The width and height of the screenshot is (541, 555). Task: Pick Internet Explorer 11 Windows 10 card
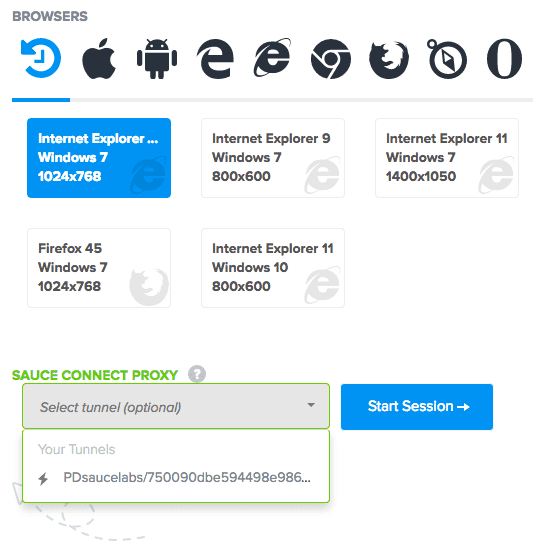pos(273,268)
